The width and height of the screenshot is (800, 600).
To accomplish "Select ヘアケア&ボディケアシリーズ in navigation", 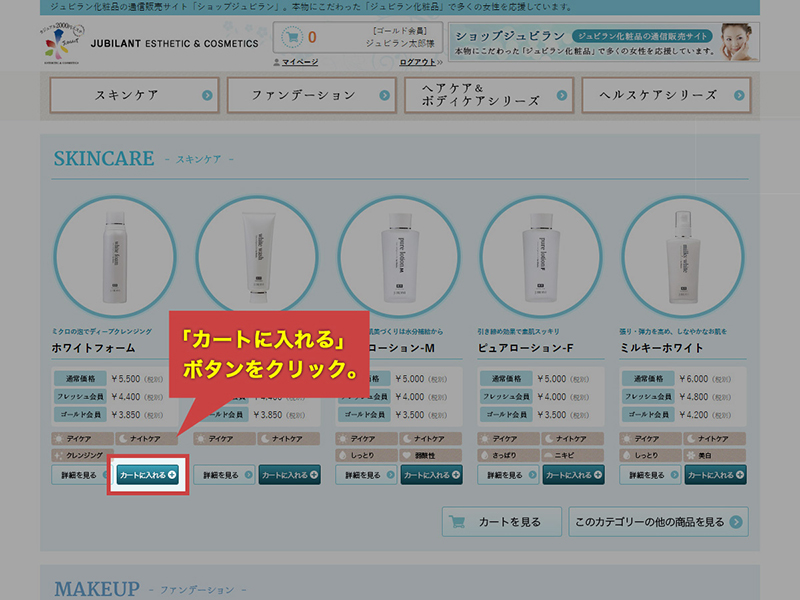I will click(x=489, y=95).
